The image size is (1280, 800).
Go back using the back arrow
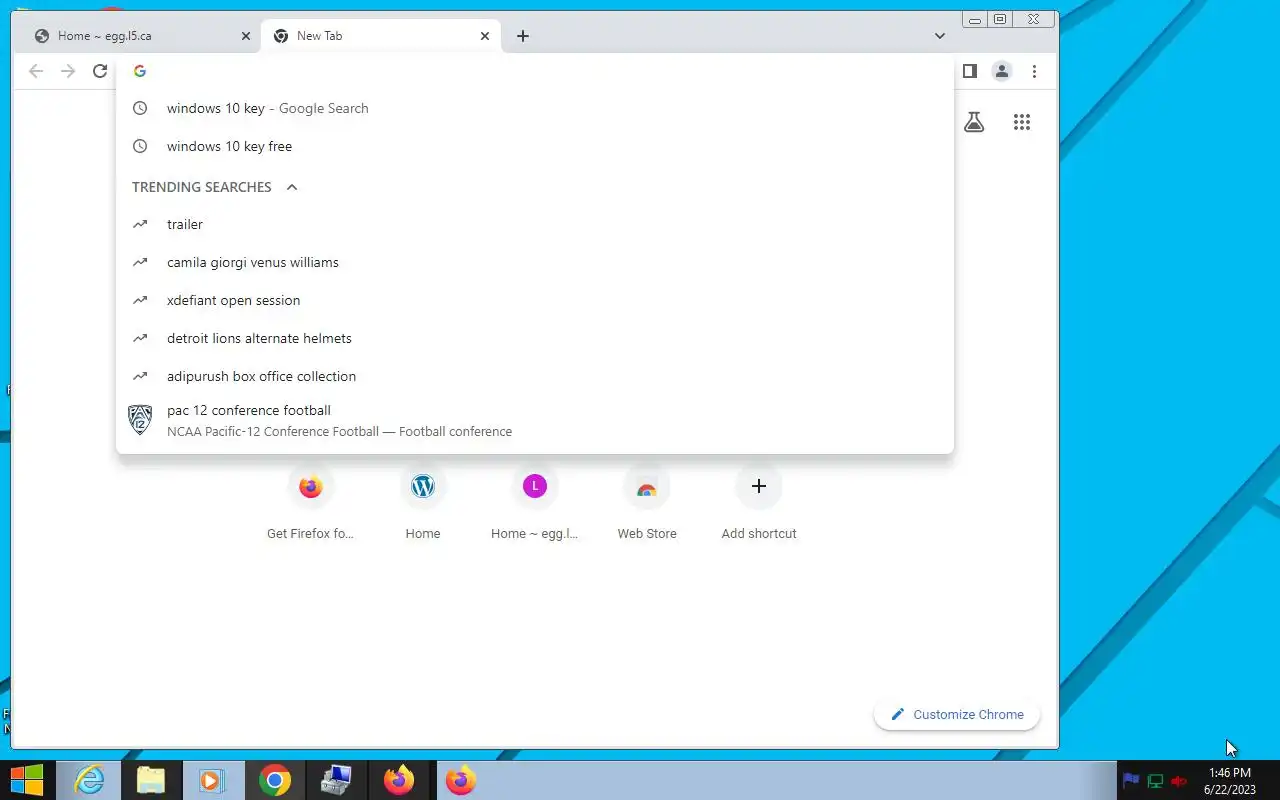36,71
